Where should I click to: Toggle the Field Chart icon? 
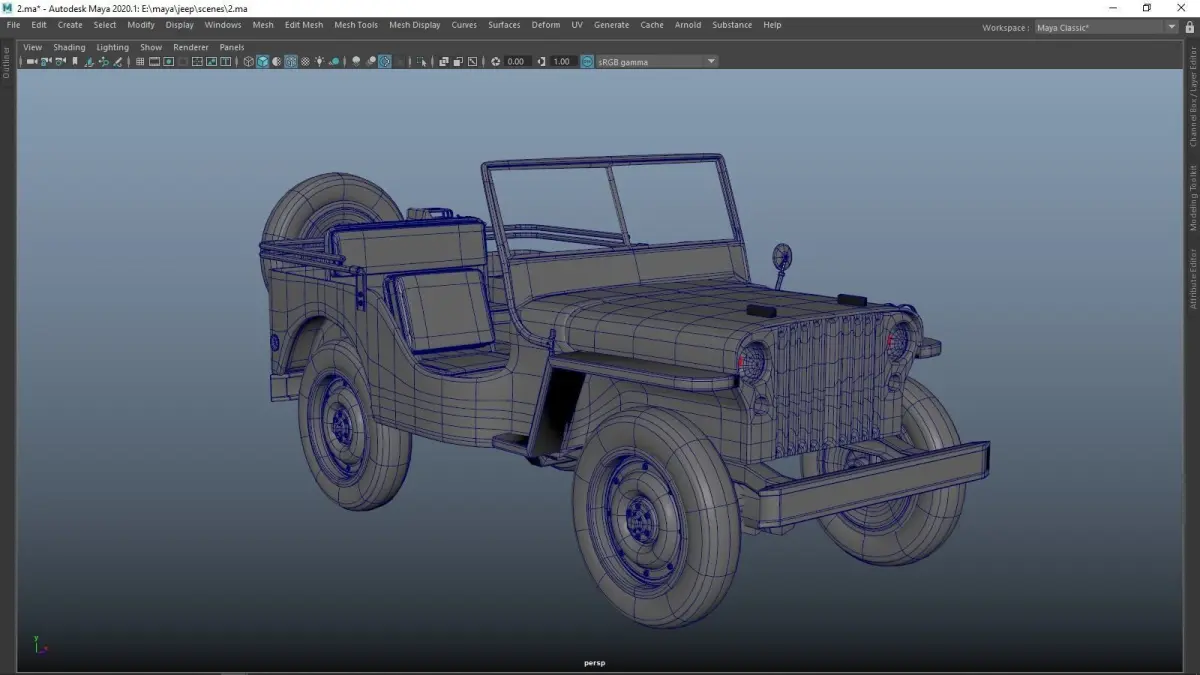[197, 61]
